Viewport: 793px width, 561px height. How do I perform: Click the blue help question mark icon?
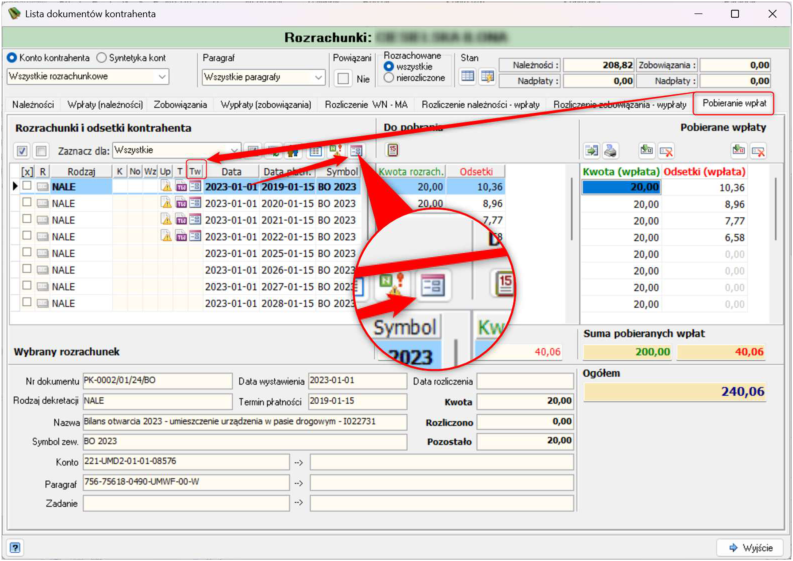15,547
